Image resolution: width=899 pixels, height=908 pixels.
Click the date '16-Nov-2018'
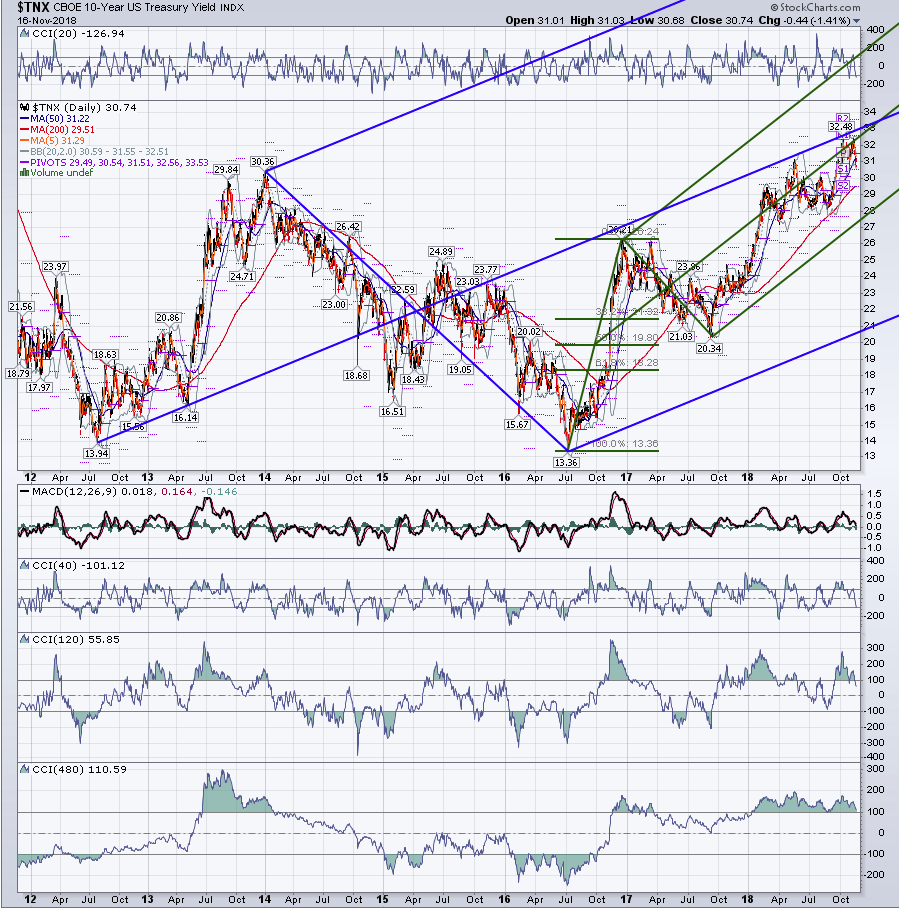(x=47, y=20)
